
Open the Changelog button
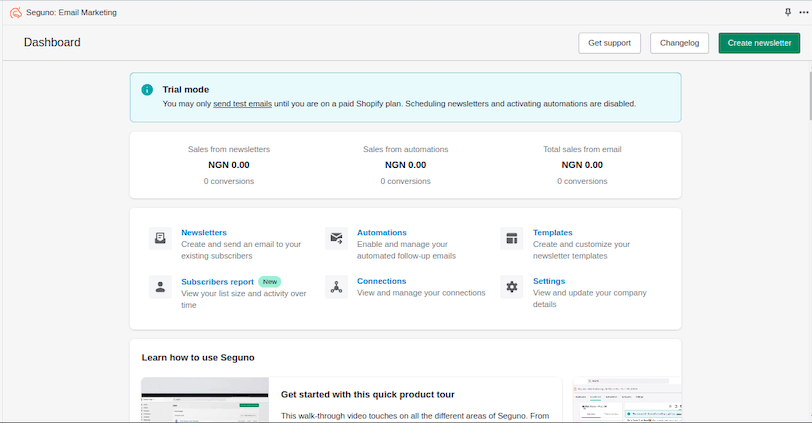(x=679, y=43)
